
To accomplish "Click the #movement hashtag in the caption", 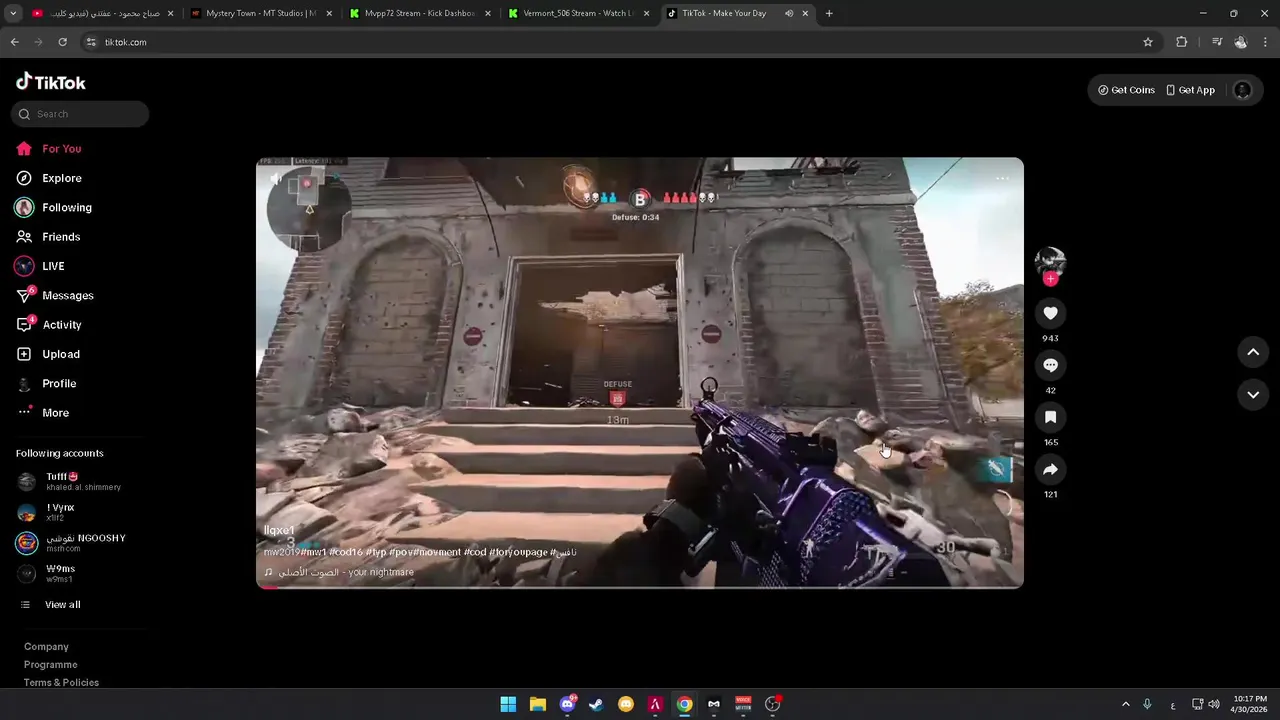I will [x=436, y=552].
